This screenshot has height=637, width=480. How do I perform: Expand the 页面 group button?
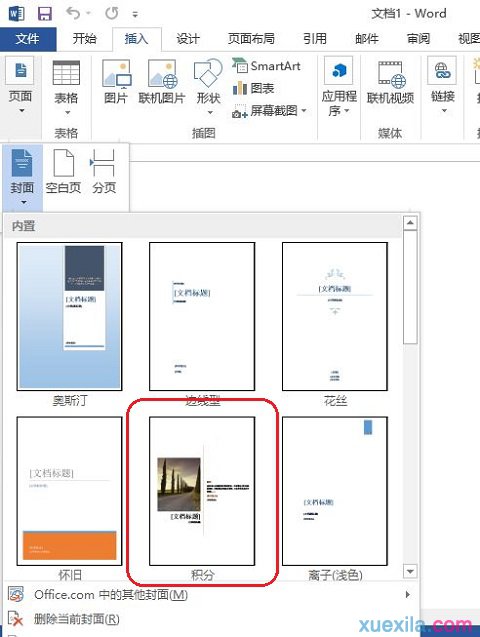point(20,86)
